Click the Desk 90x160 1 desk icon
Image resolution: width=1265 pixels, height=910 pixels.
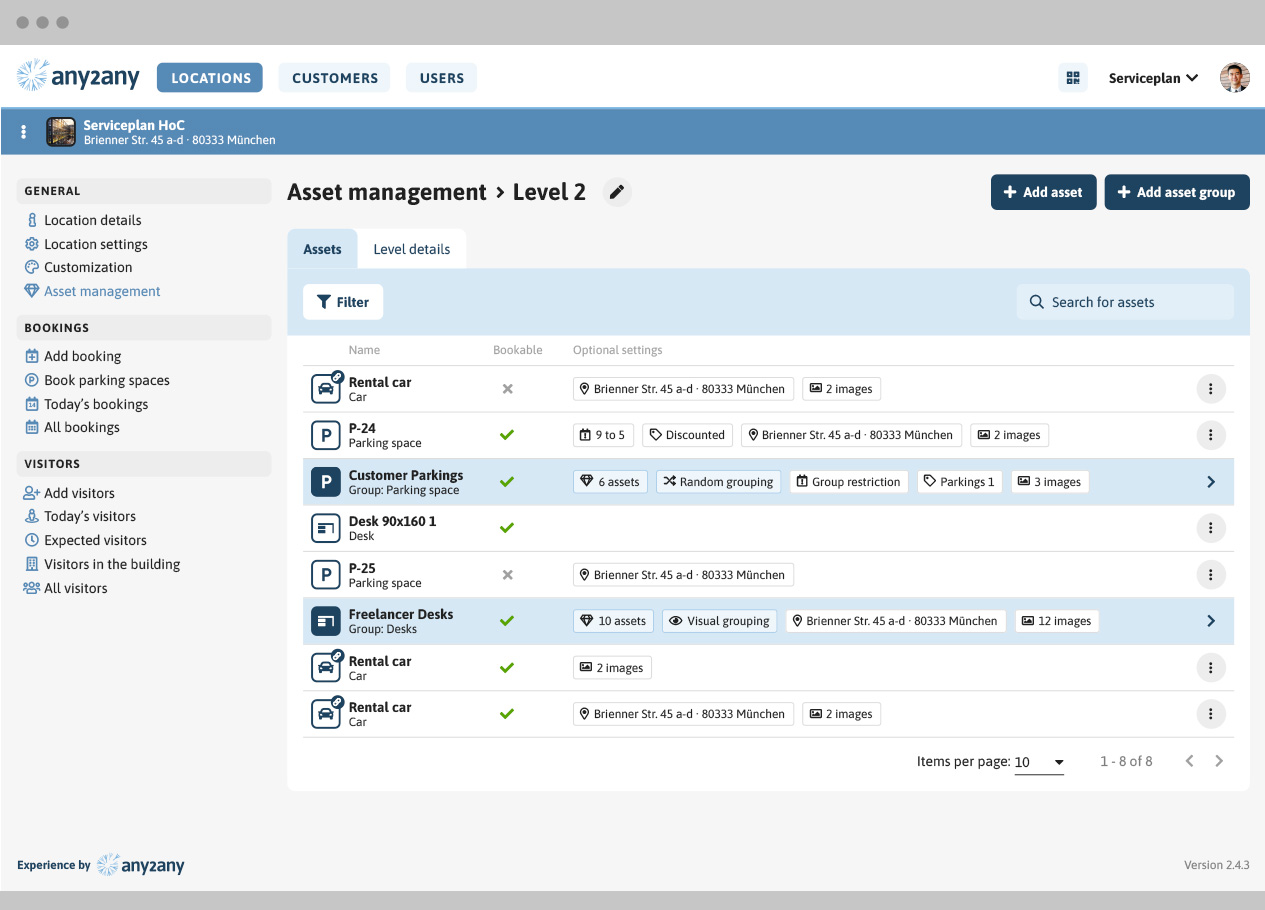point(325,528)
